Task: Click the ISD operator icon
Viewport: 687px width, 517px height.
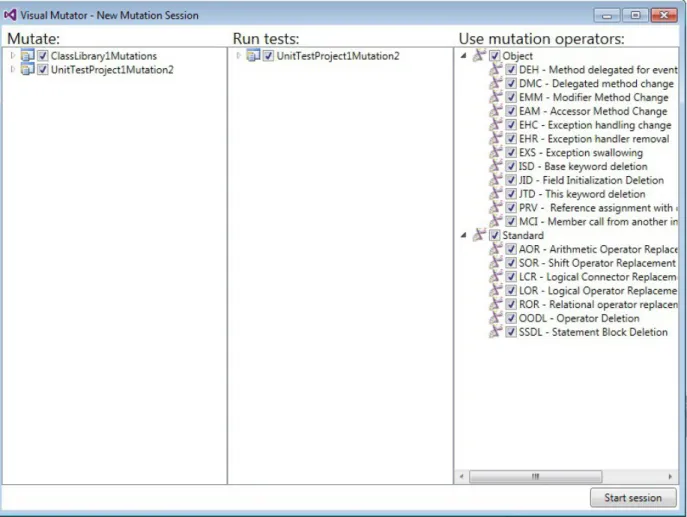Action: 496,166
